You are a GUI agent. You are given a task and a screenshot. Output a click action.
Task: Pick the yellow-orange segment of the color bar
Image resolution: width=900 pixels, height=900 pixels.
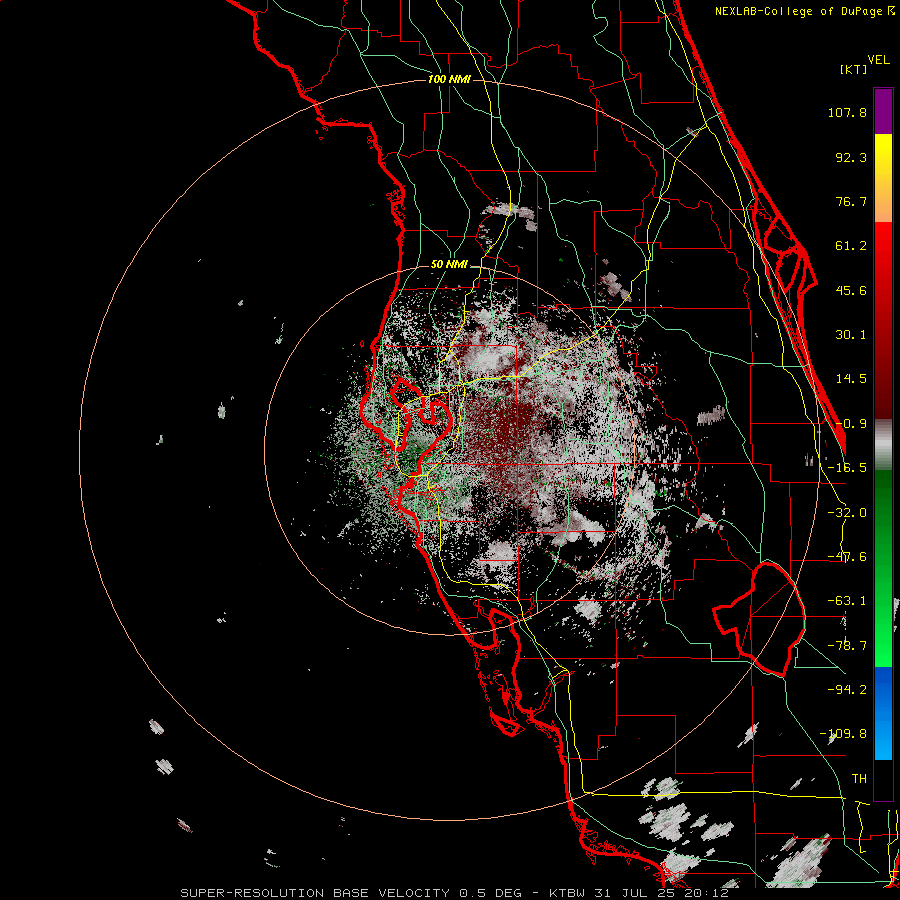pos(883,178)
